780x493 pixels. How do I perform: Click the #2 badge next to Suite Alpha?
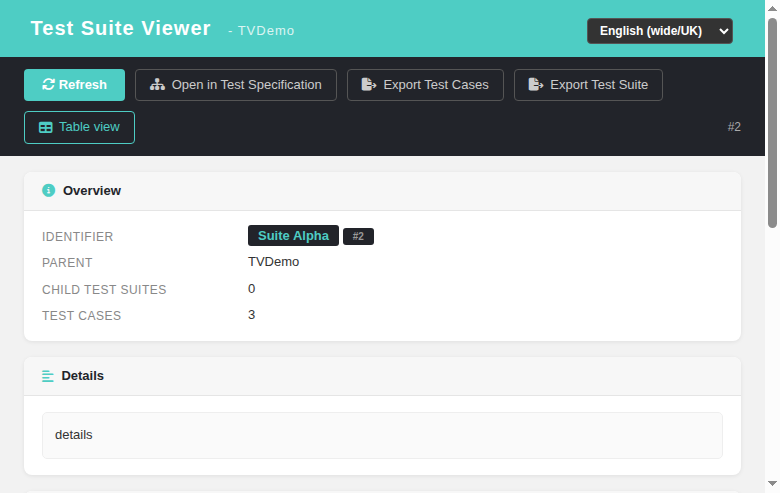coord(358,236)
